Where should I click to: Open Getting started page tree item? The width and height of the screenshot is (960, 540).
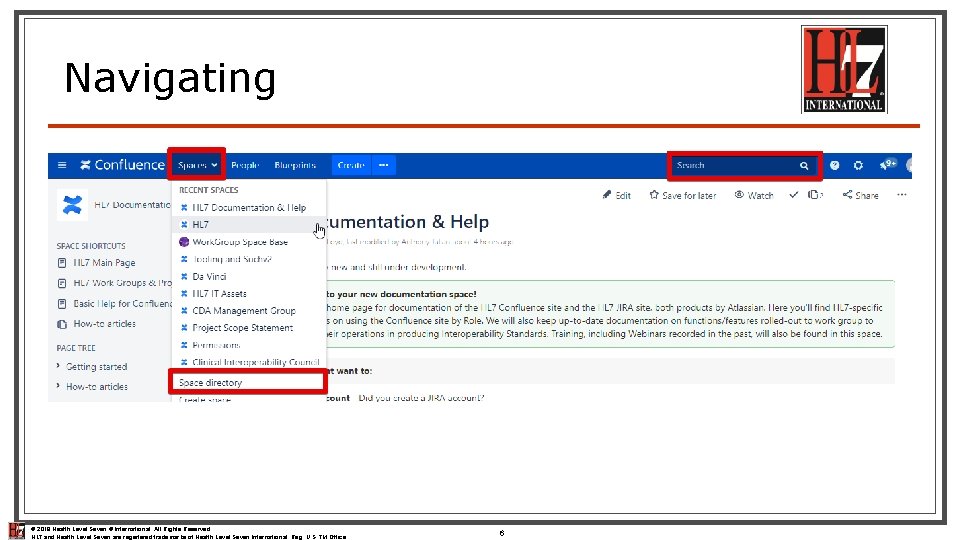[x=97, y=367]
